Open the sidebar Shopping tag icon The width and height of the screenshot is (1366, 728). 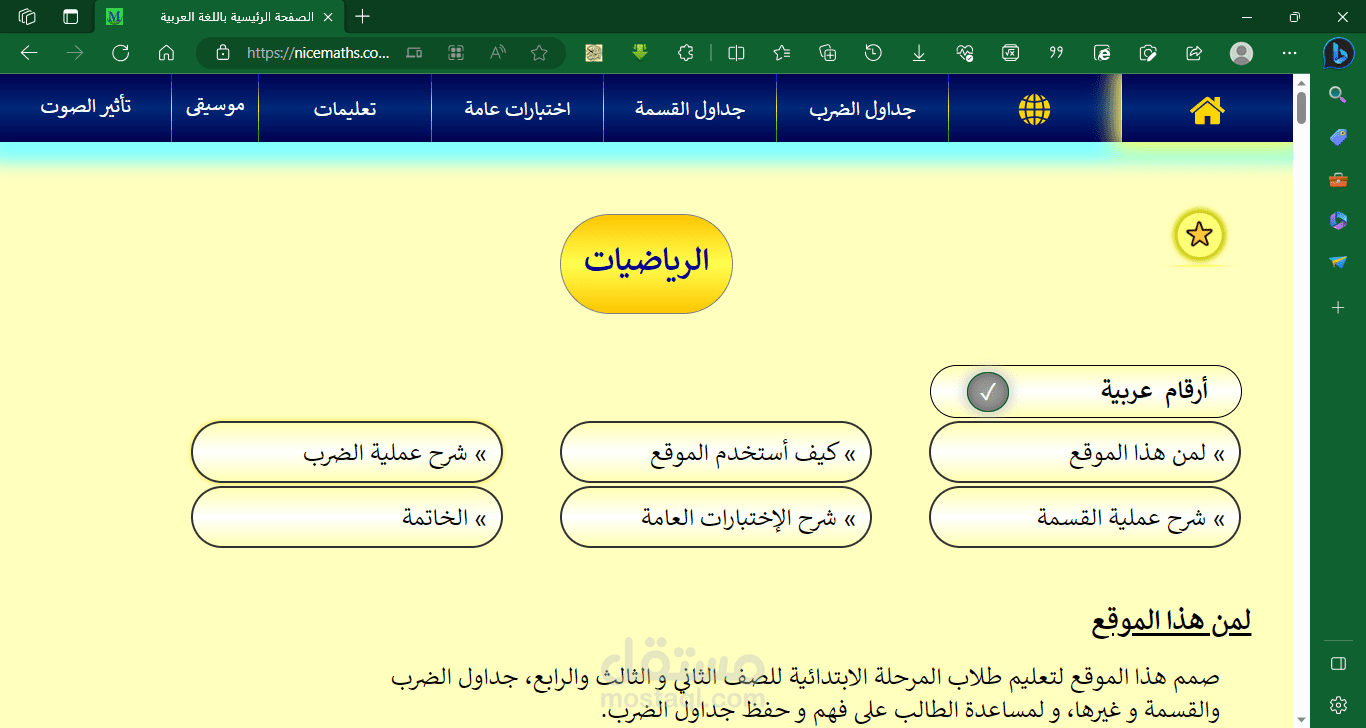coord(1338,137)
